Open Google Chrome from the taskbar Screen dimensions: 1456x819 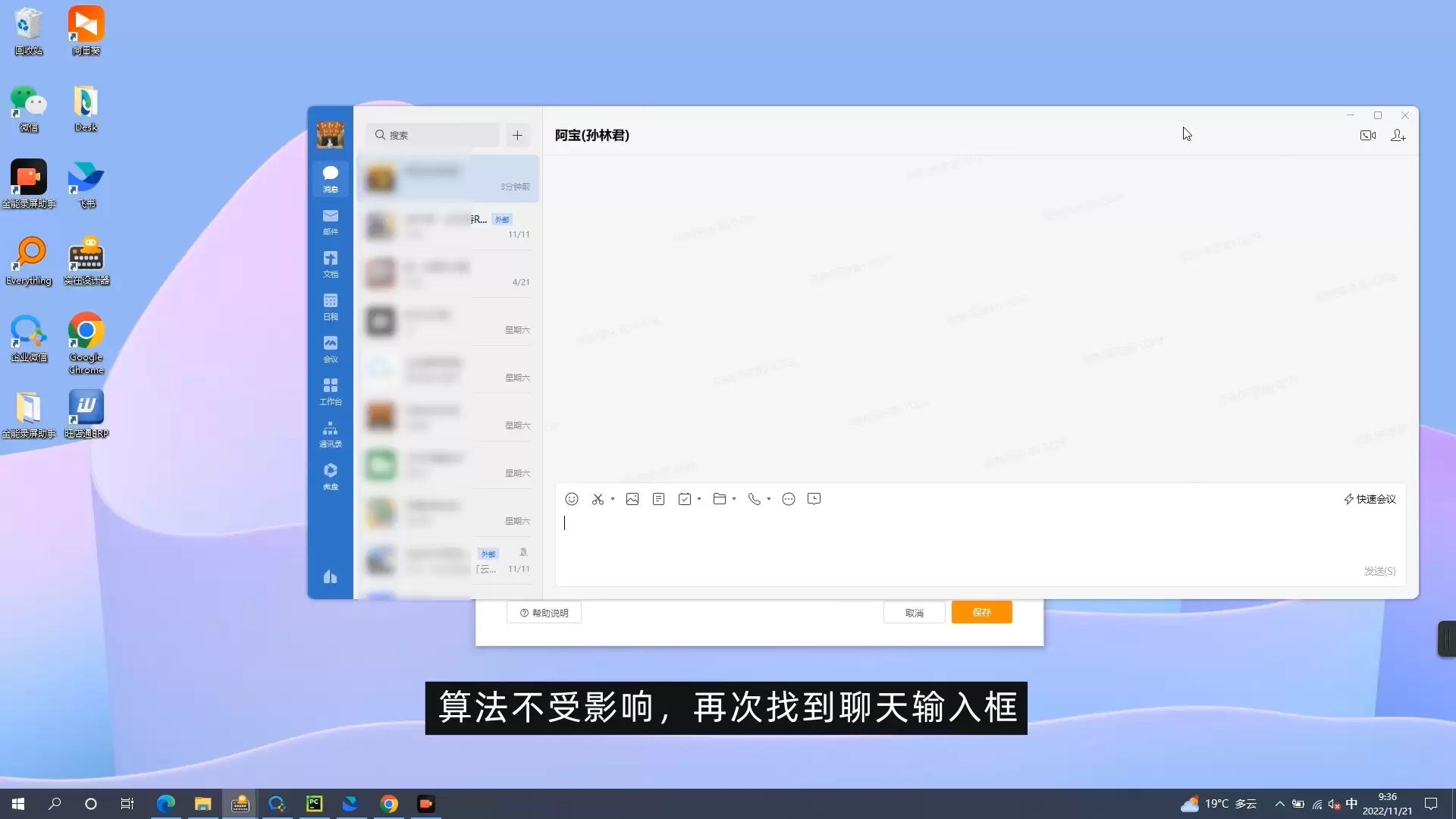389,804
